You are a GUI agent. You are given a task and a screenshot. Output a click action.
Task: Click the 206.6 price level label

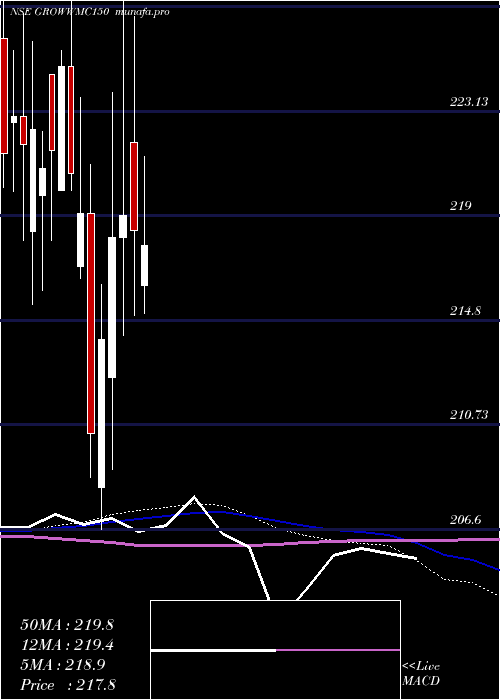coord(465,519)
